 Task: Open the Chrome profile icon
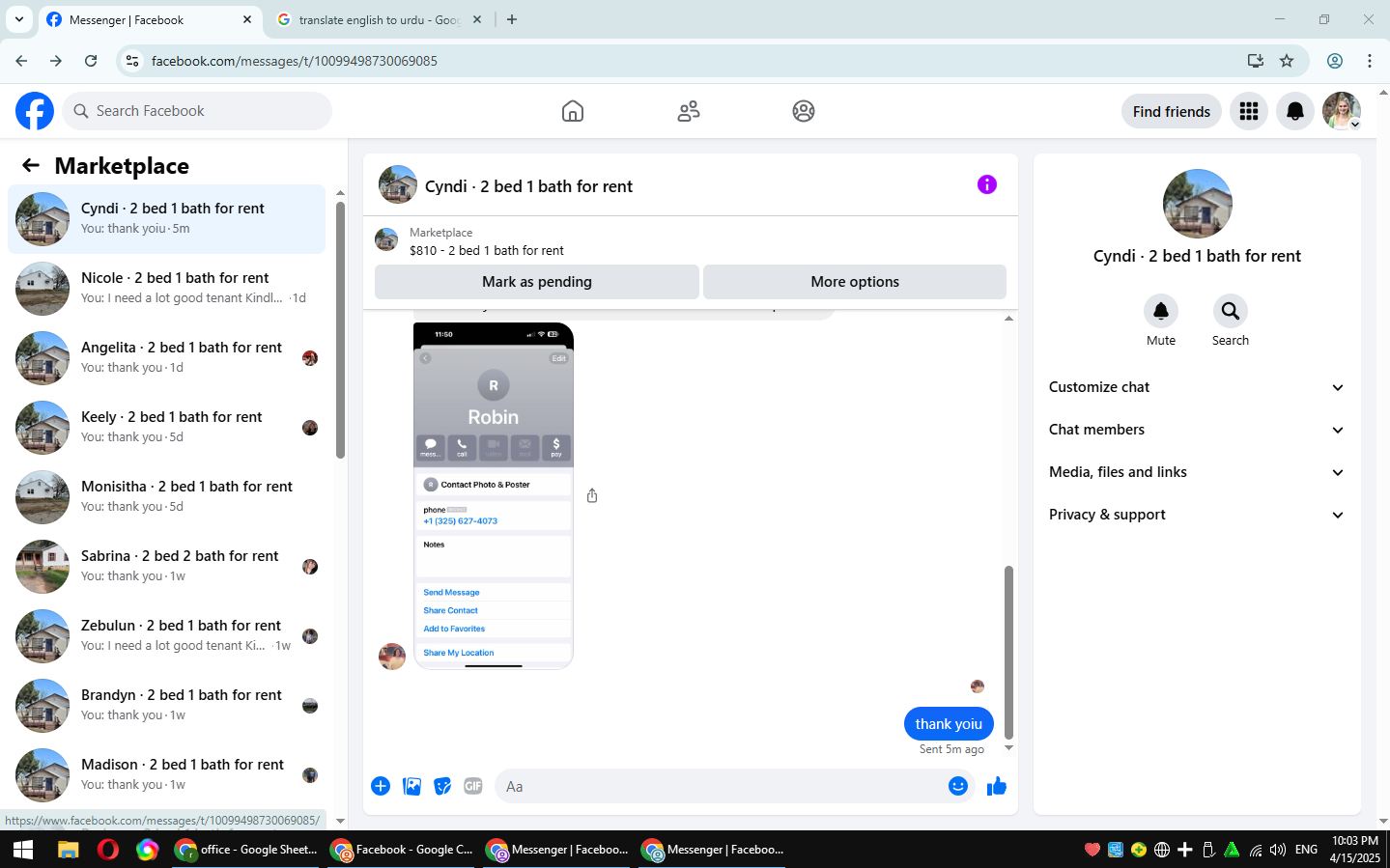pyautogui.click(x=1335, y=61)
